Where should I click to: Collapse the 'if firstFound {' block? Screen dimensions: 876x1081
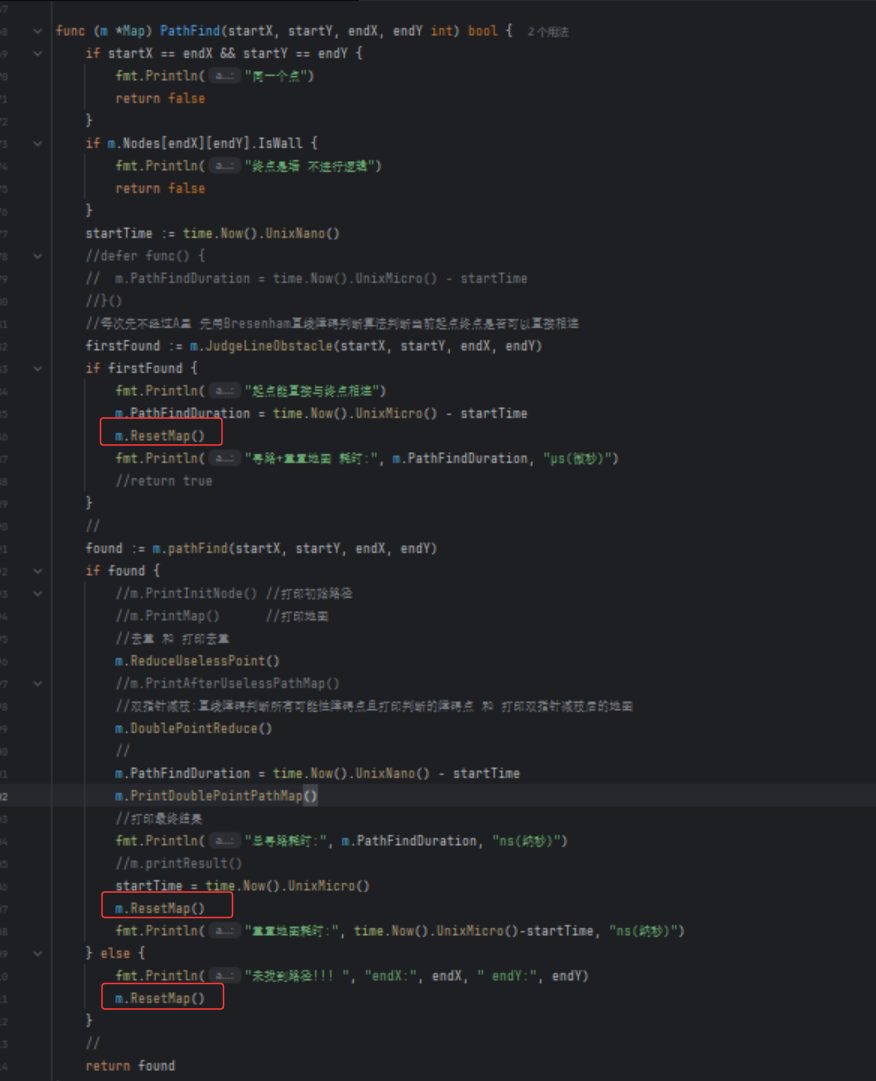[x=38, y=368]
